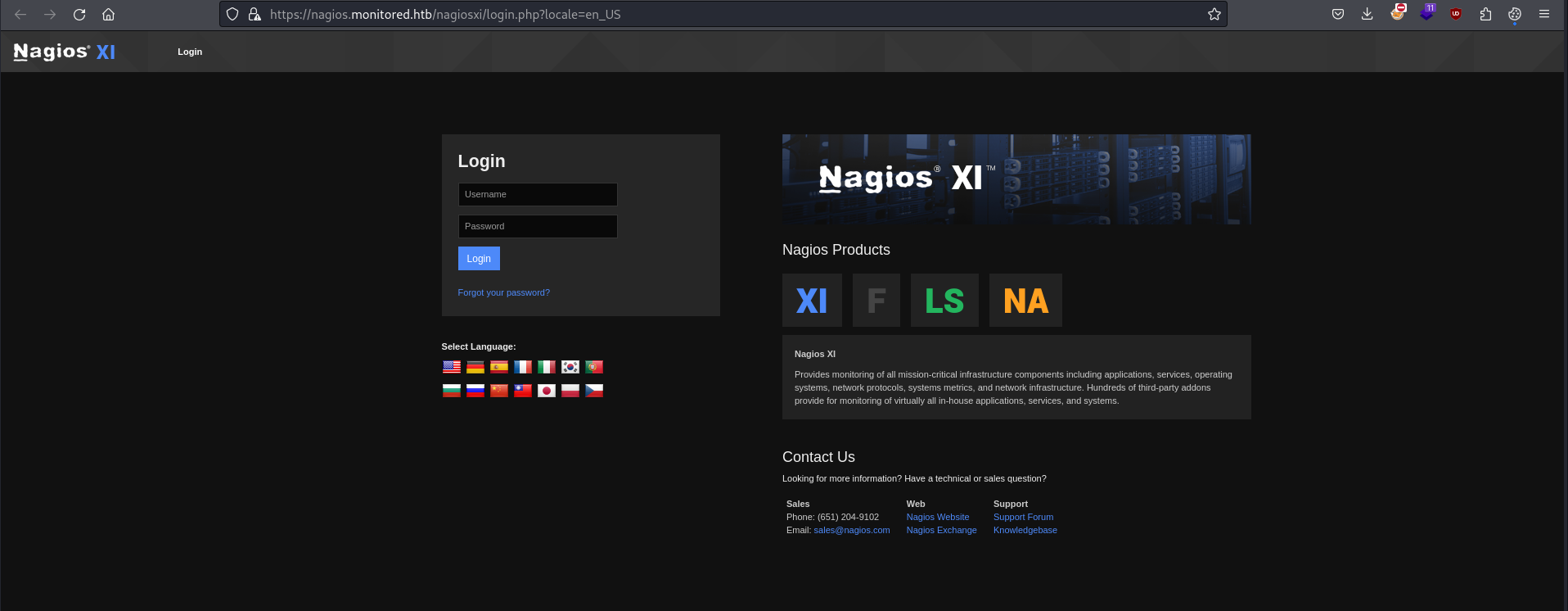Viewport: 1568px width, 611px height.
Task: Open the Firefox application menu
Action: pos(1544,14)
